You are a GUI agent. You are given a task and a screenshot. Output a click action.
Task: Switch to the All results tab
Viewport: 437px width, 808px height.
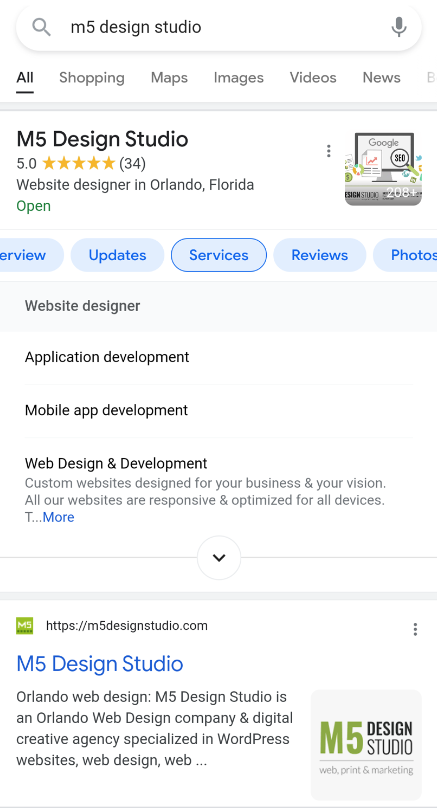[x=25, y=78]
